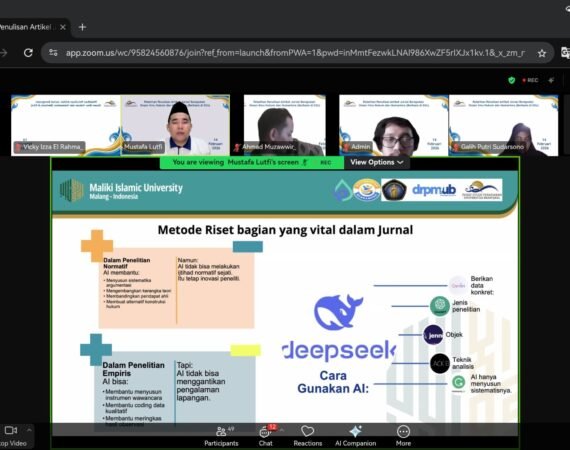The width and height of the screenshot is (570, 450).
Task: Open the More options menu
Action: [403, 436]
